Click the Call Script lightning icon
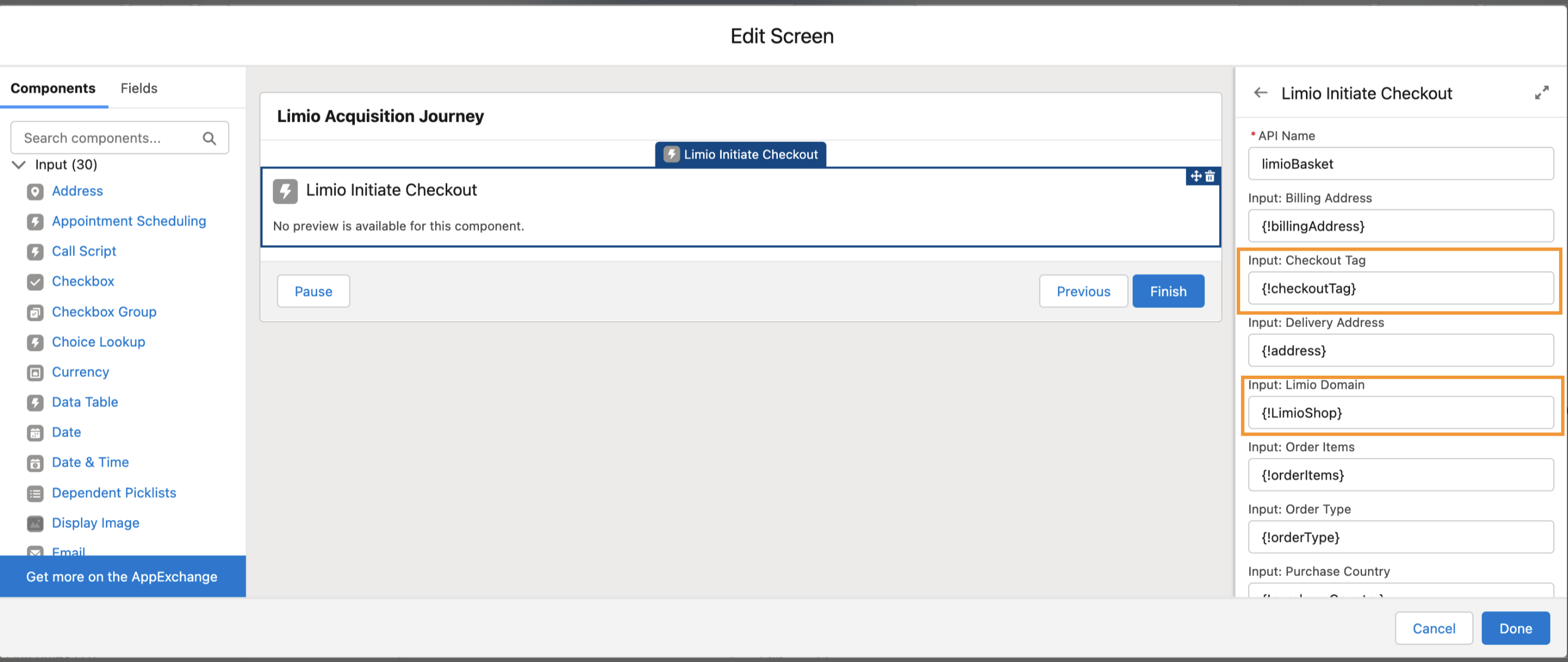The width and height of the screenshot is (1568, 662). point(35,252)
